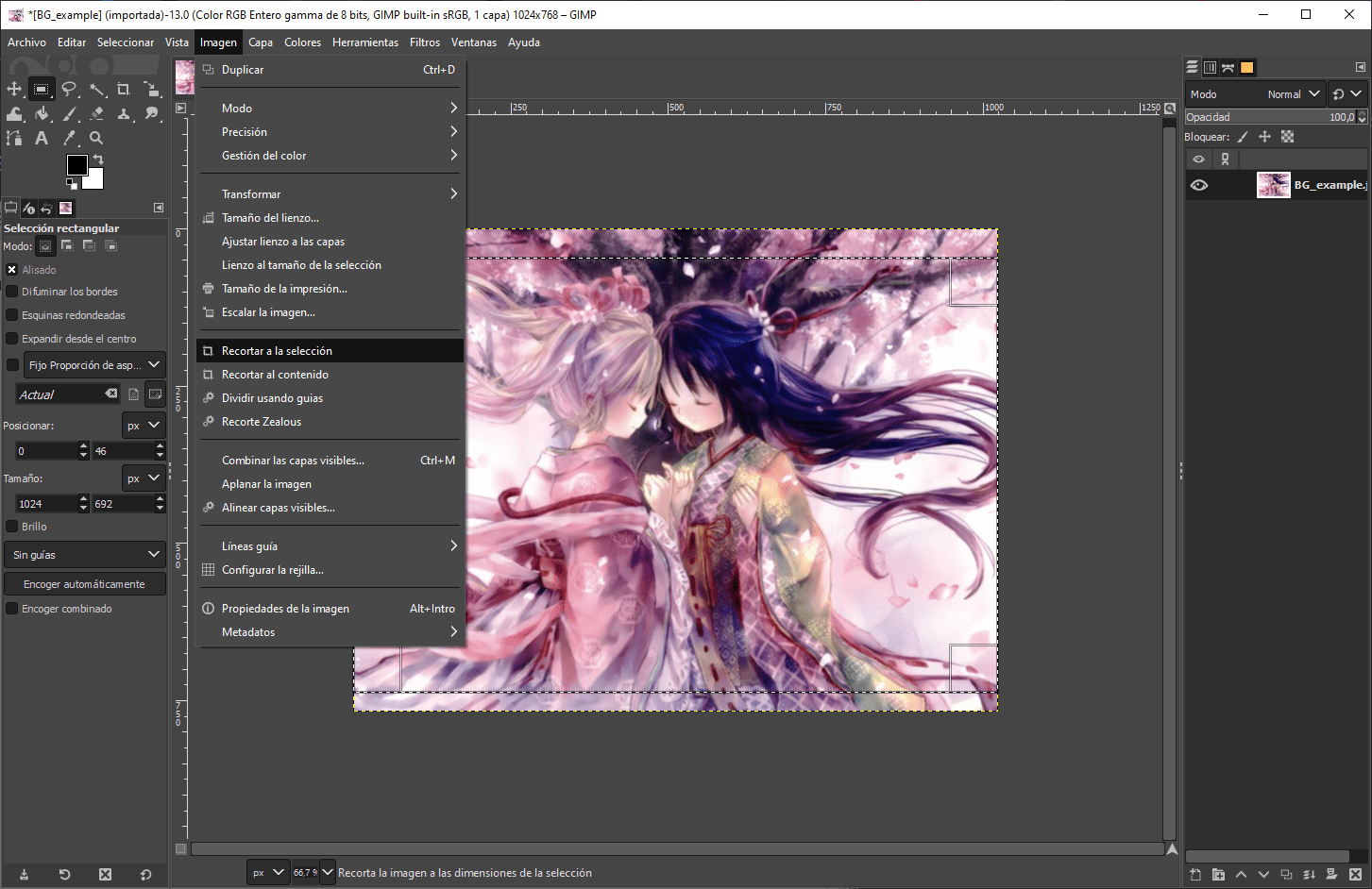Click the BG_example layer thumbnail
Screen dimensions: 1372x889
pos(1273,185)
